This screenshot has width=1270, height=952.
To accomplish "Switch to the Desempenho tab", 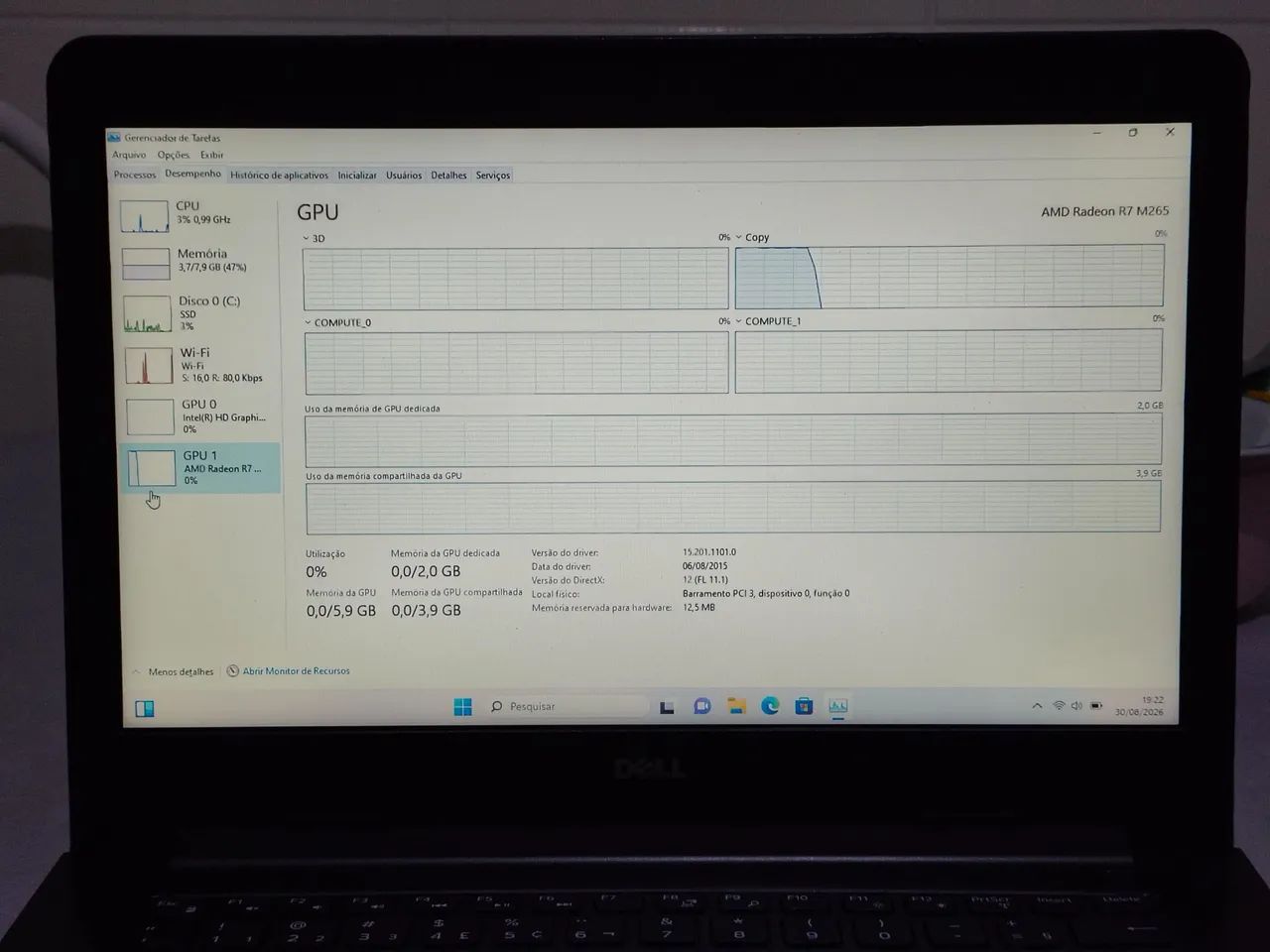I will 192,174.
